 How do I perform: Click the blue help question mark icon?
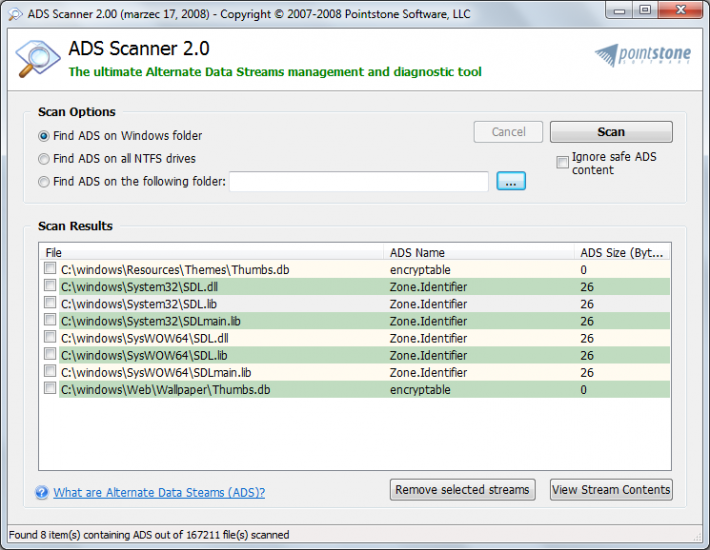coord(42,492)
